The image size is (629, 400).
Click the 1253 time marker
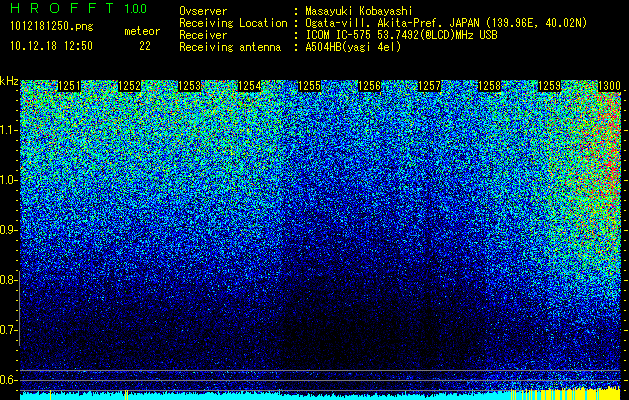189,86
